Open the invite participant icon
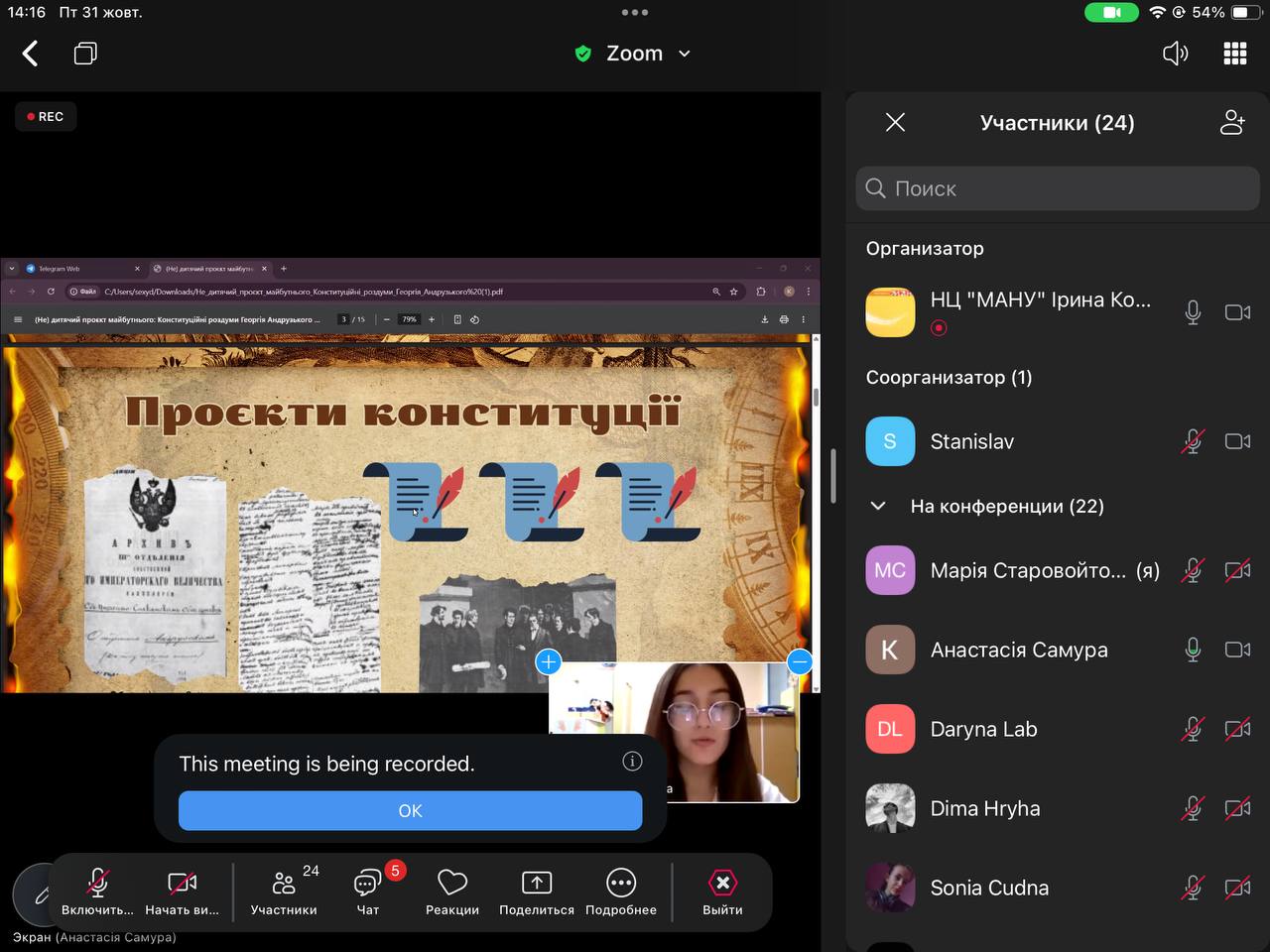 tap(1231, 123)
